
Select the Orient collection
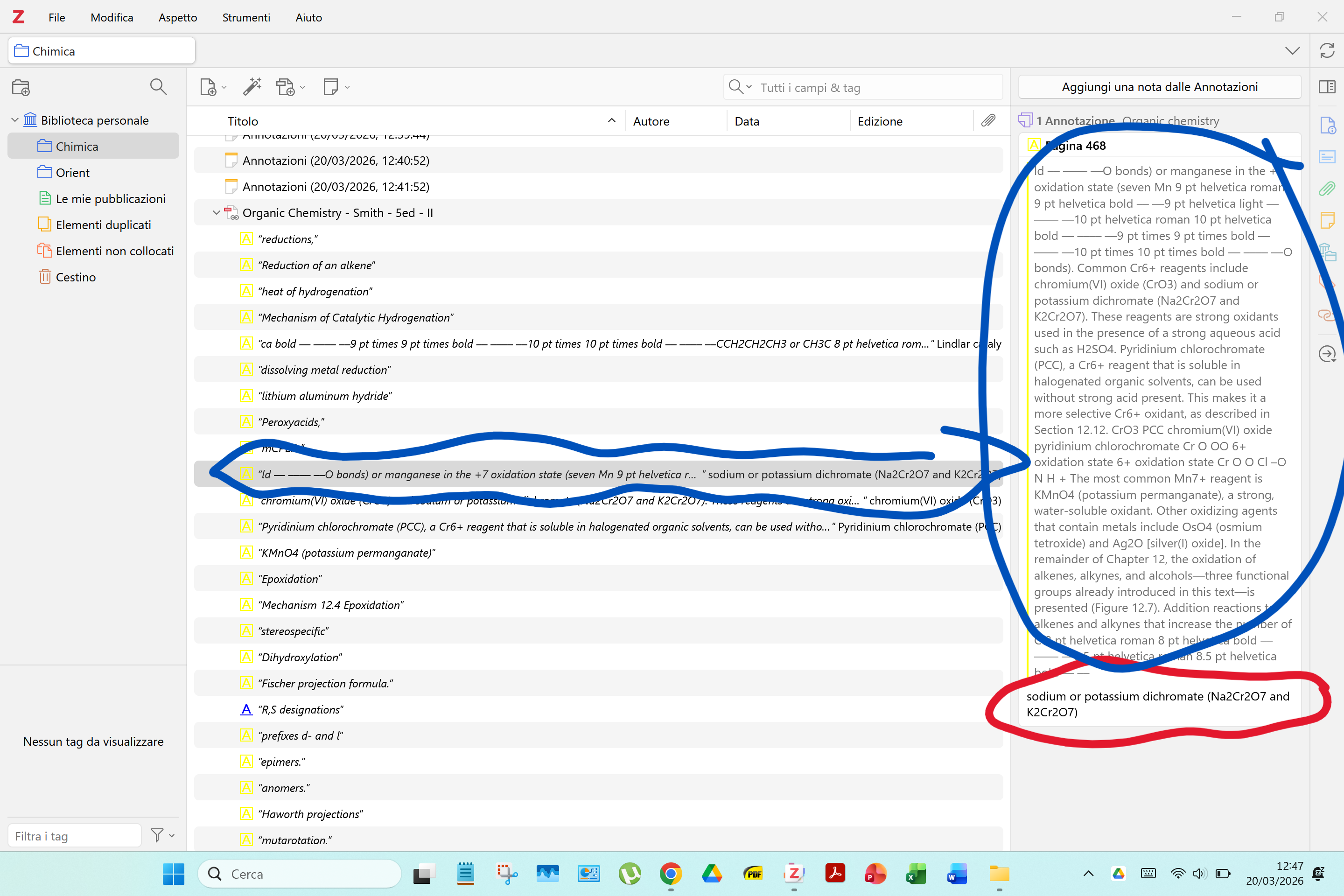pyautogui.click(x=73, y=173)
